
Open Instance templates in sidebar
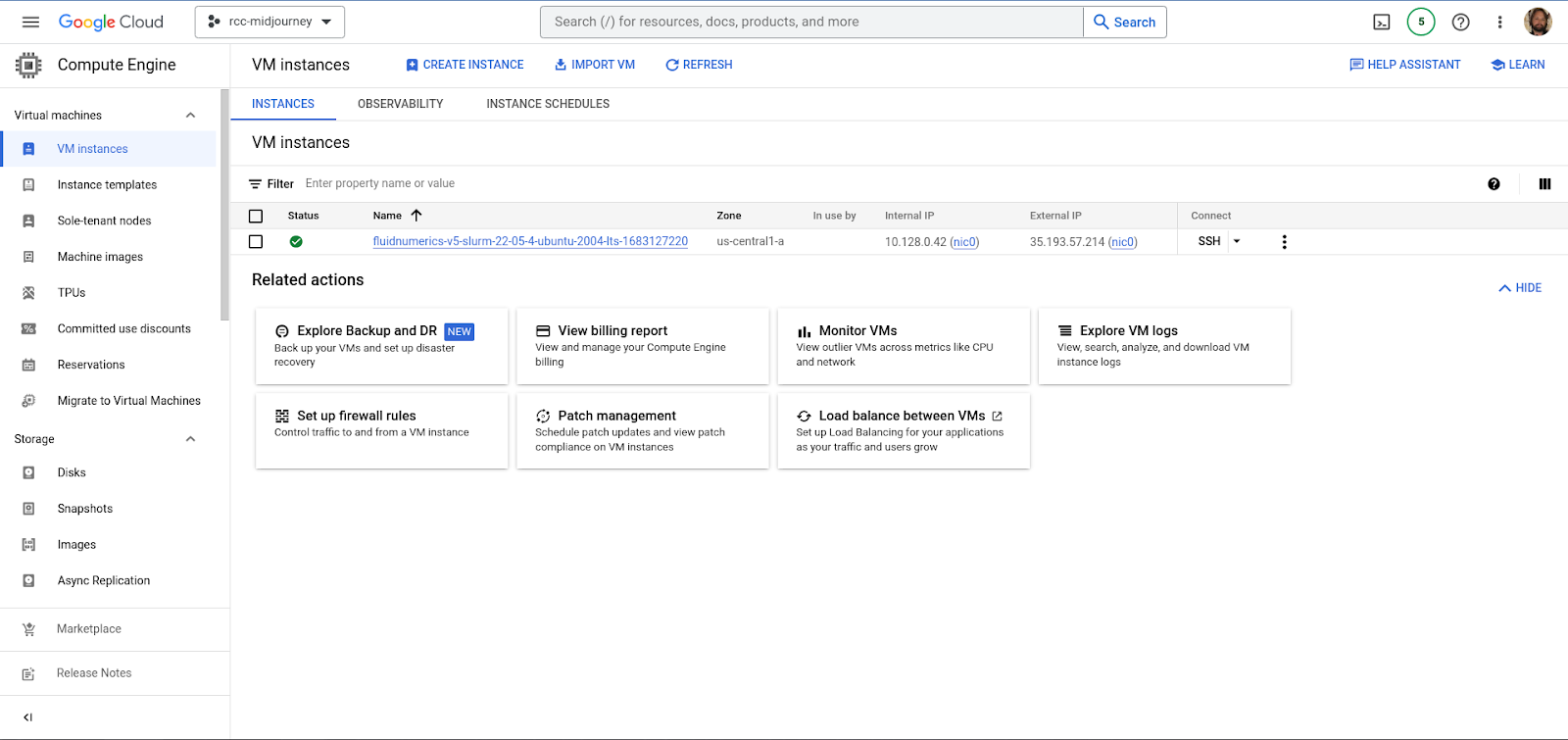(107, 184)
